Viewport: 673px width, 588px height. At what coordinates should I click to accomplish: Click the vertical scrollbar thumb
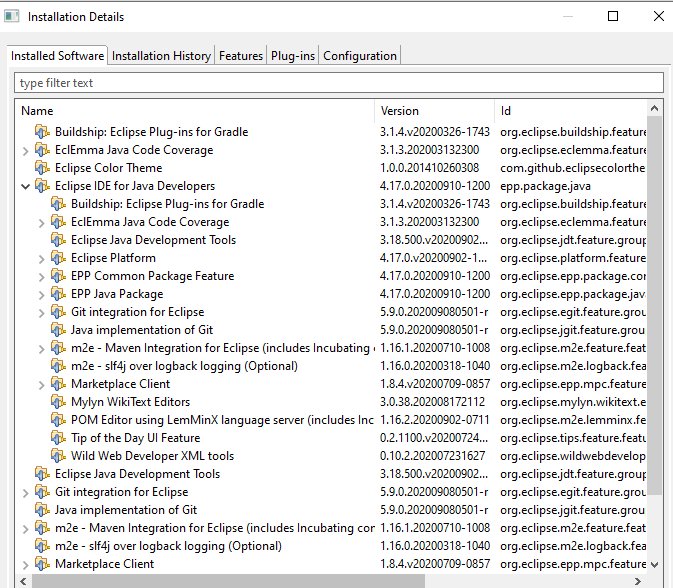pos(654,305)
